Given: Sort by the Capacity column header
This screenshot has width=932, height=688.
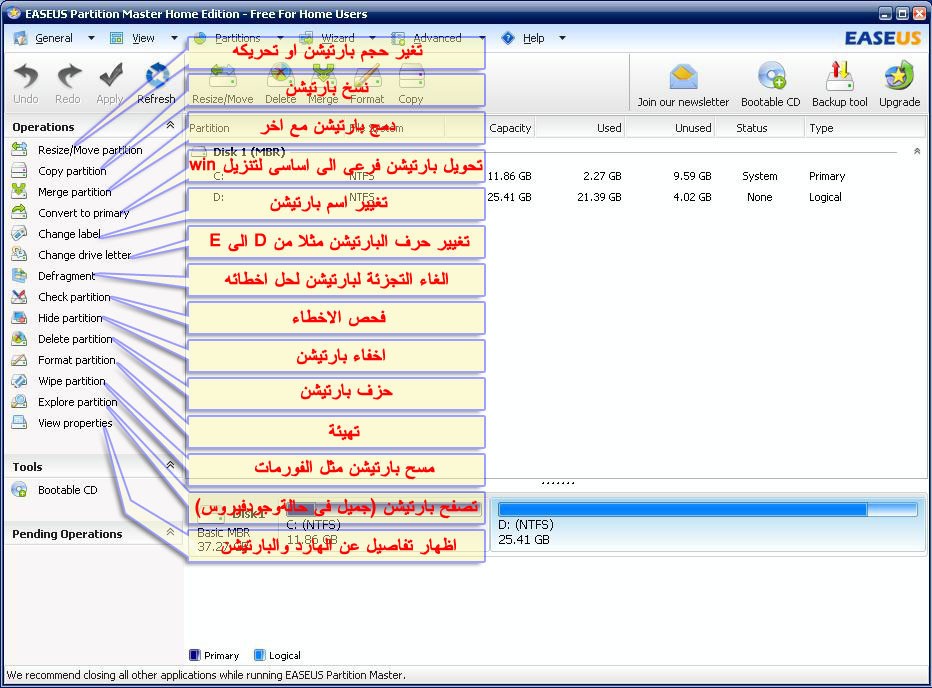Looking at the screenshot, I should pos(510,128).
